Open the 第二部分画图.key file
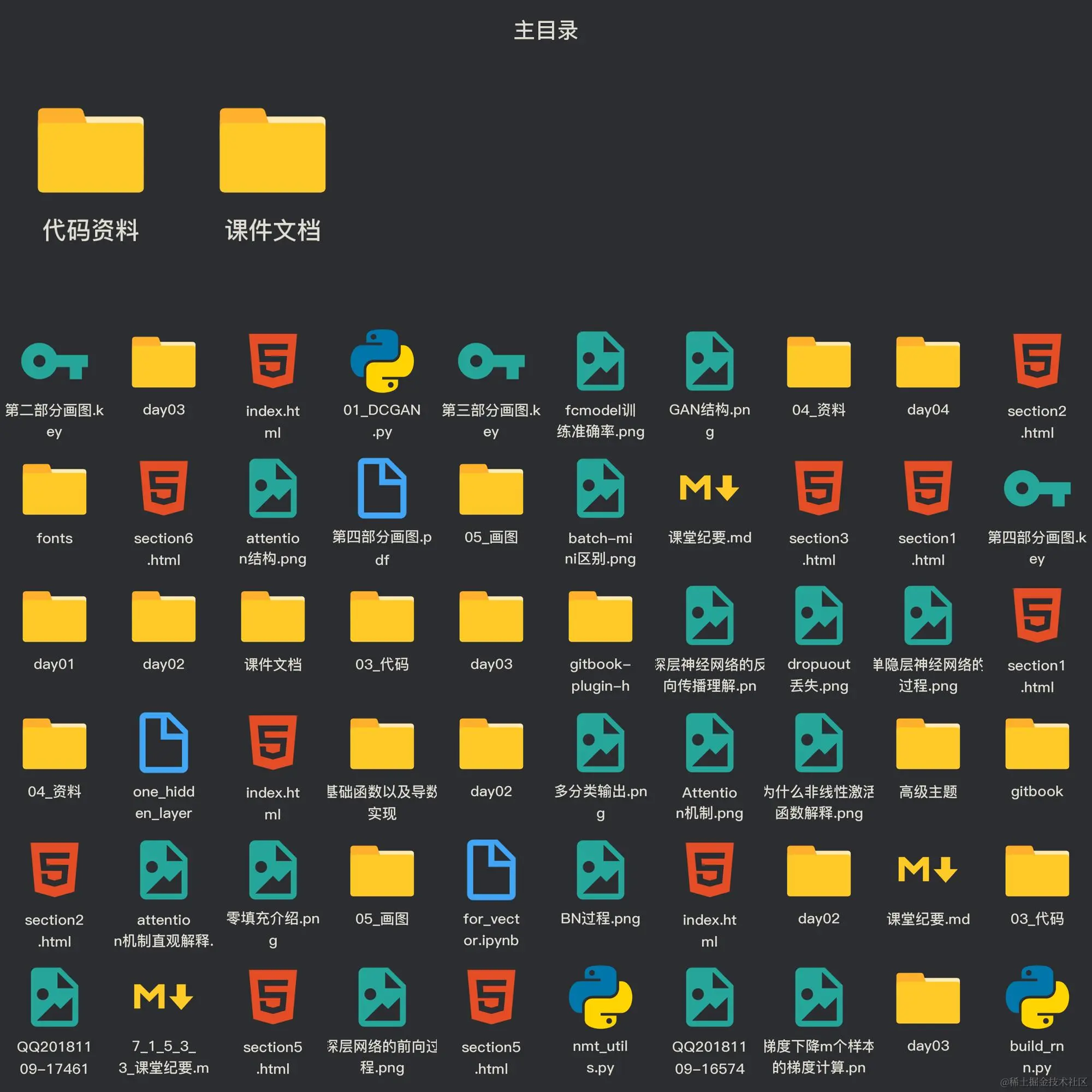 [54, 362]
